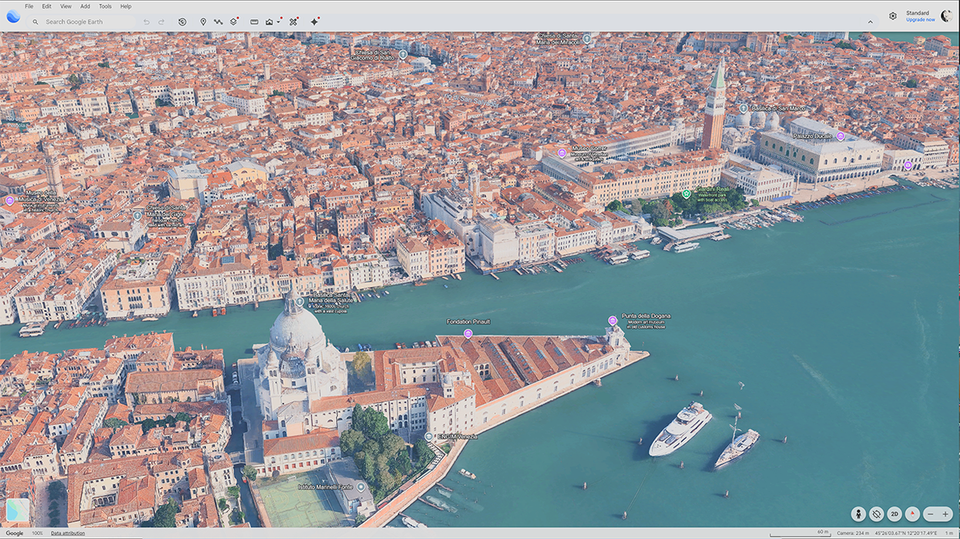Click the green park marker near waterfront
Viewport: 960px width, 539px height.
[x=686, y=194]
